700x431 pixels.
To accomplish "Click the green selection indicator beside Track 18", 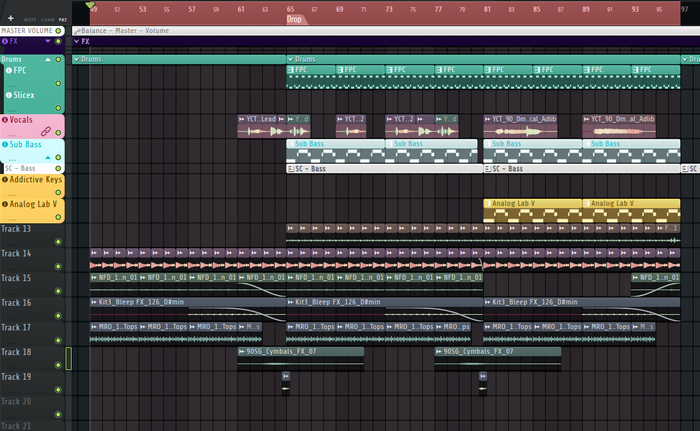I will (69, 359).
